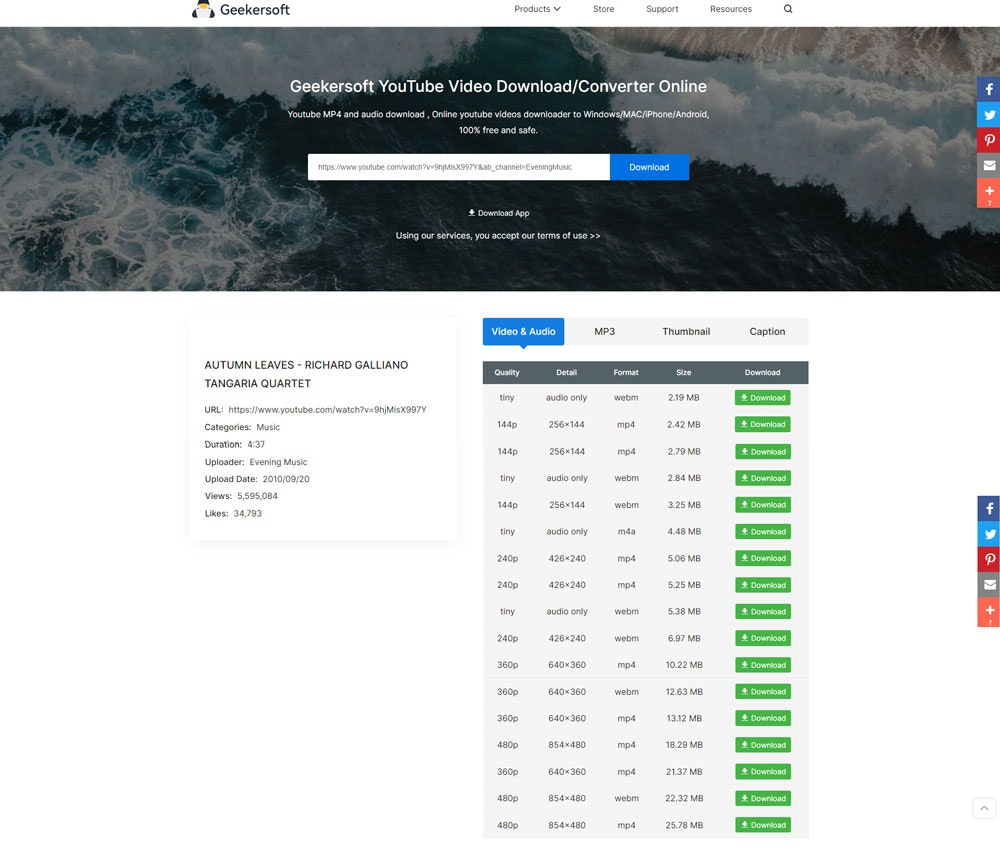This screenshot has height=865, width=1000.
Task: Click the likes count 34,793
Action: coord(247,514)
